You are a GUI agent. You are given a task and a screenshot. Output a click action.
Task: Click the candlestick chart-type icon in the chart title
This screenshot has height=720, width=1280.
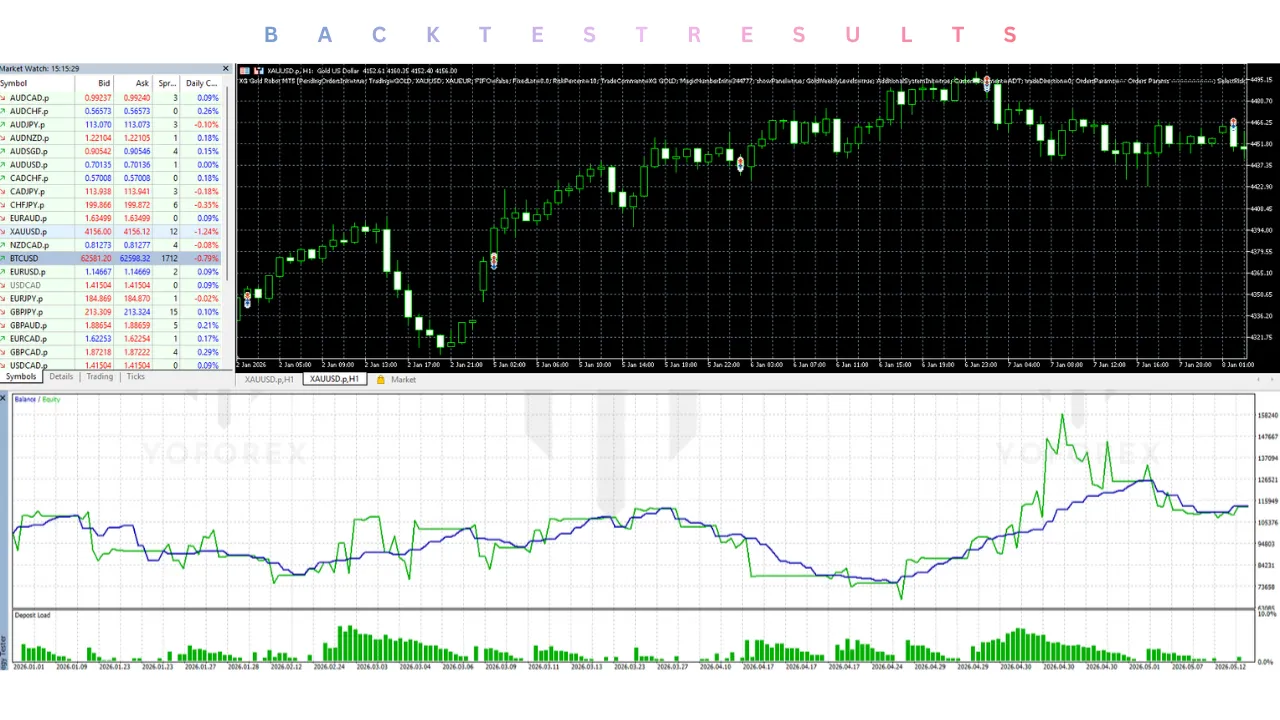click(x=259, y=70)
